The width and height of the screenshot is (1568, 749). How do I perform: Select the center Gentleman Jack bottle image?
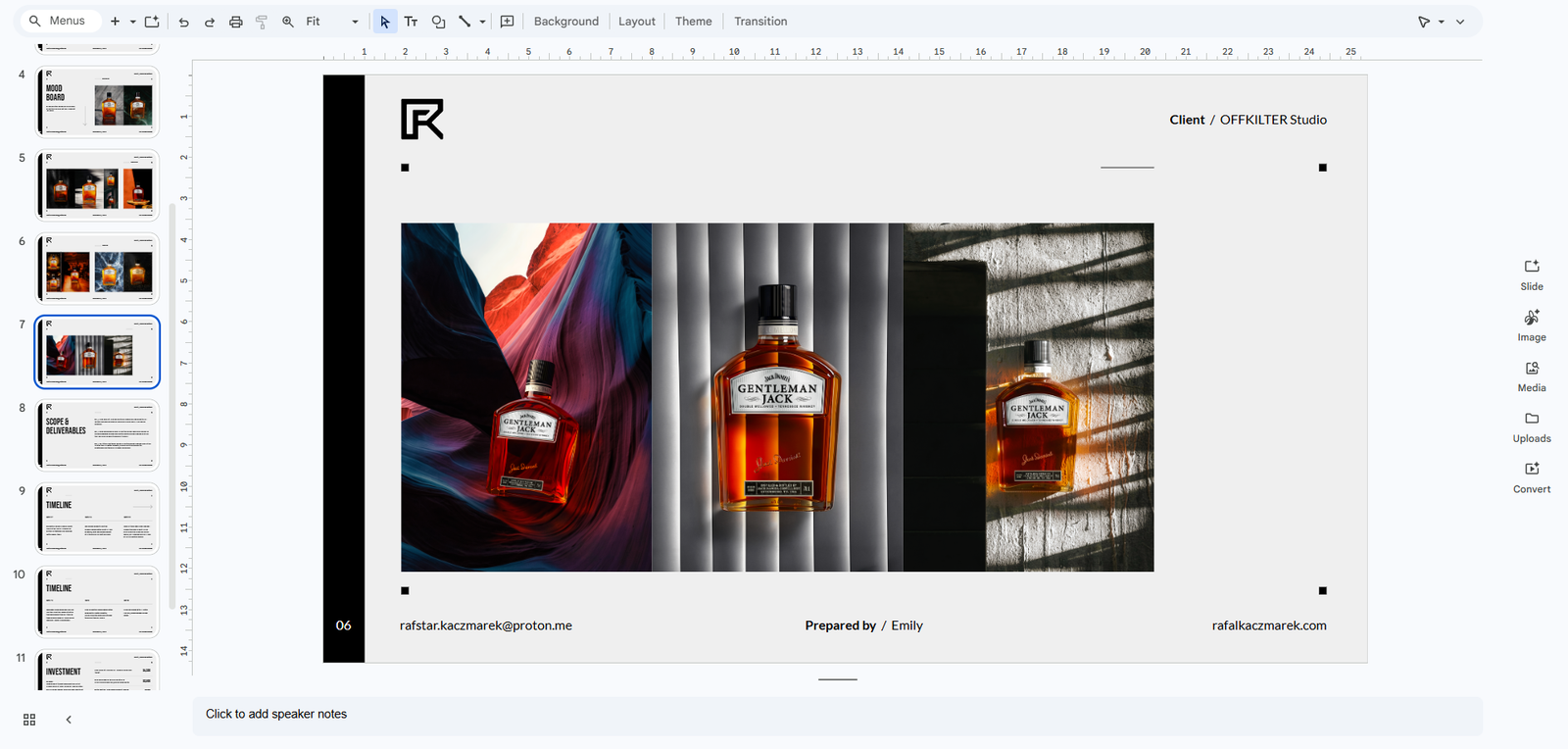click(x=777, y=397)
